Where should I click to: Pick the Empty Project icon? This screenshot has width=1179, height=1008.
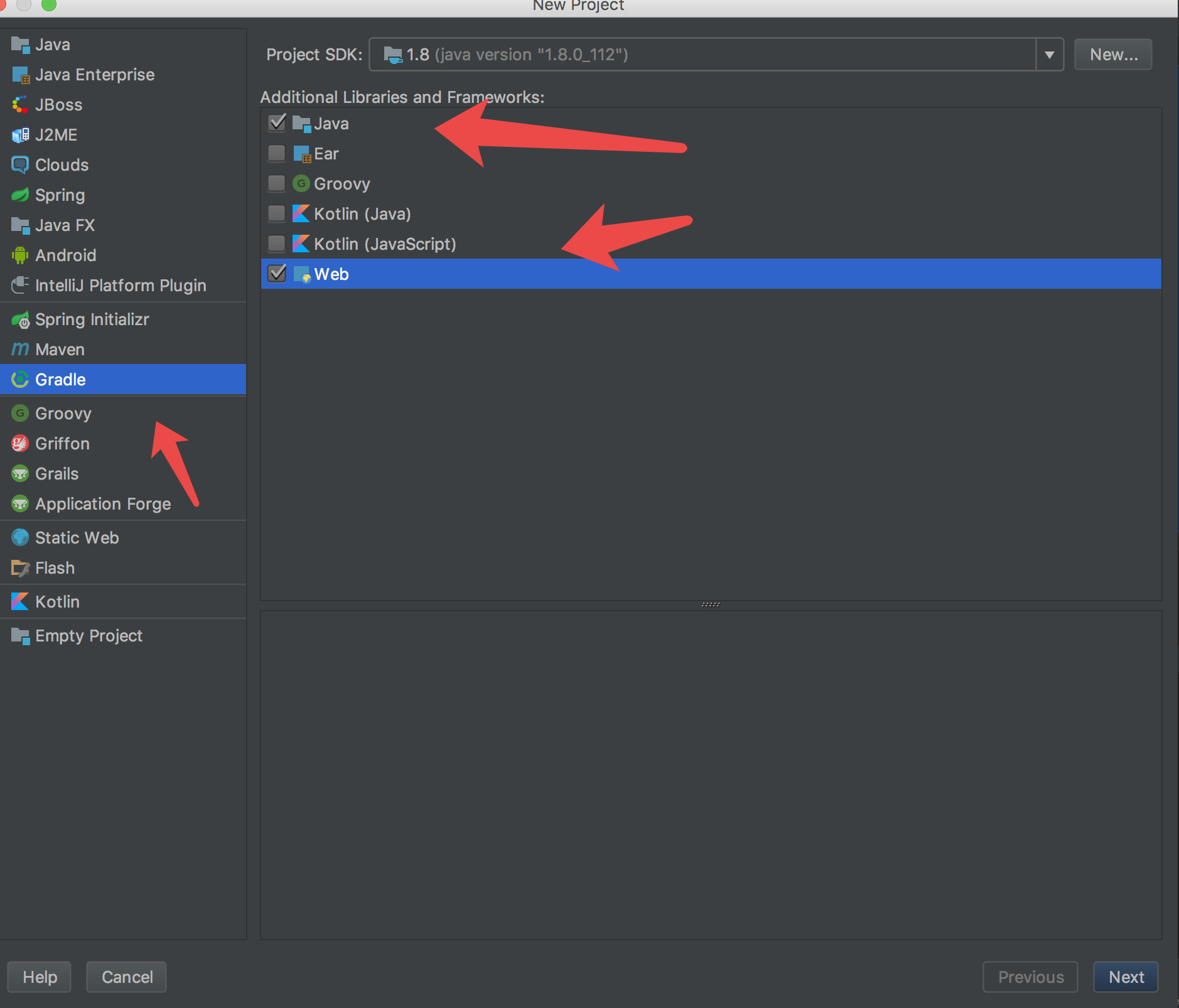pyautogui.click(x=20, y=636)
